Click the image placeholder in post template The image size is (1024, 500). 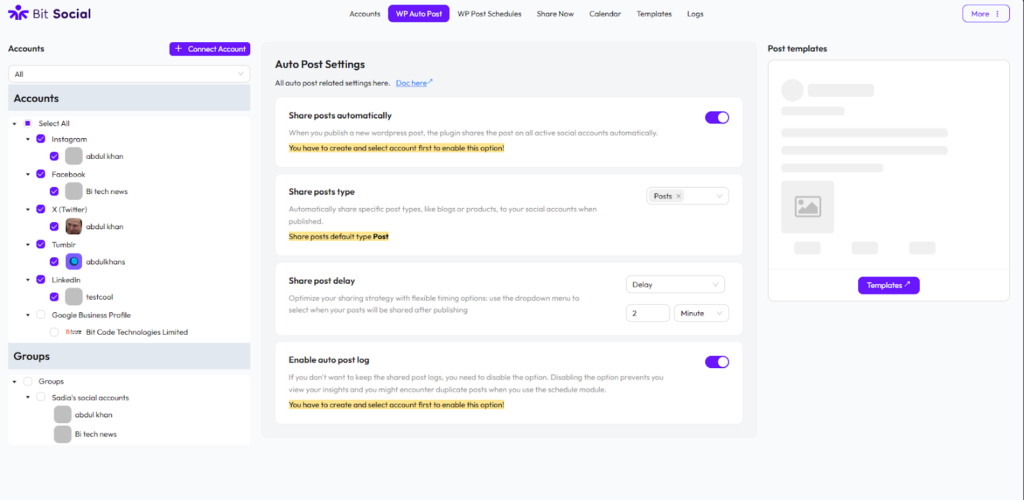click(x=807, y=207)
